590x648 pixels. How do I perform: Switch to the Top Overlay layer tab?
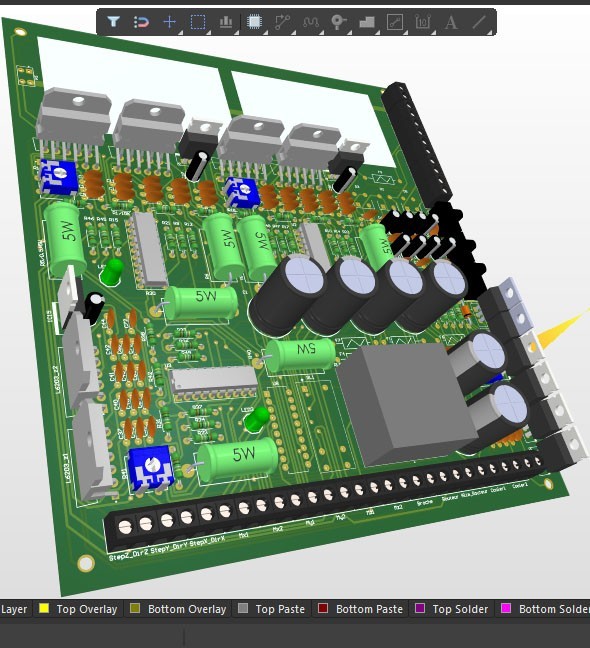[79, 609]
